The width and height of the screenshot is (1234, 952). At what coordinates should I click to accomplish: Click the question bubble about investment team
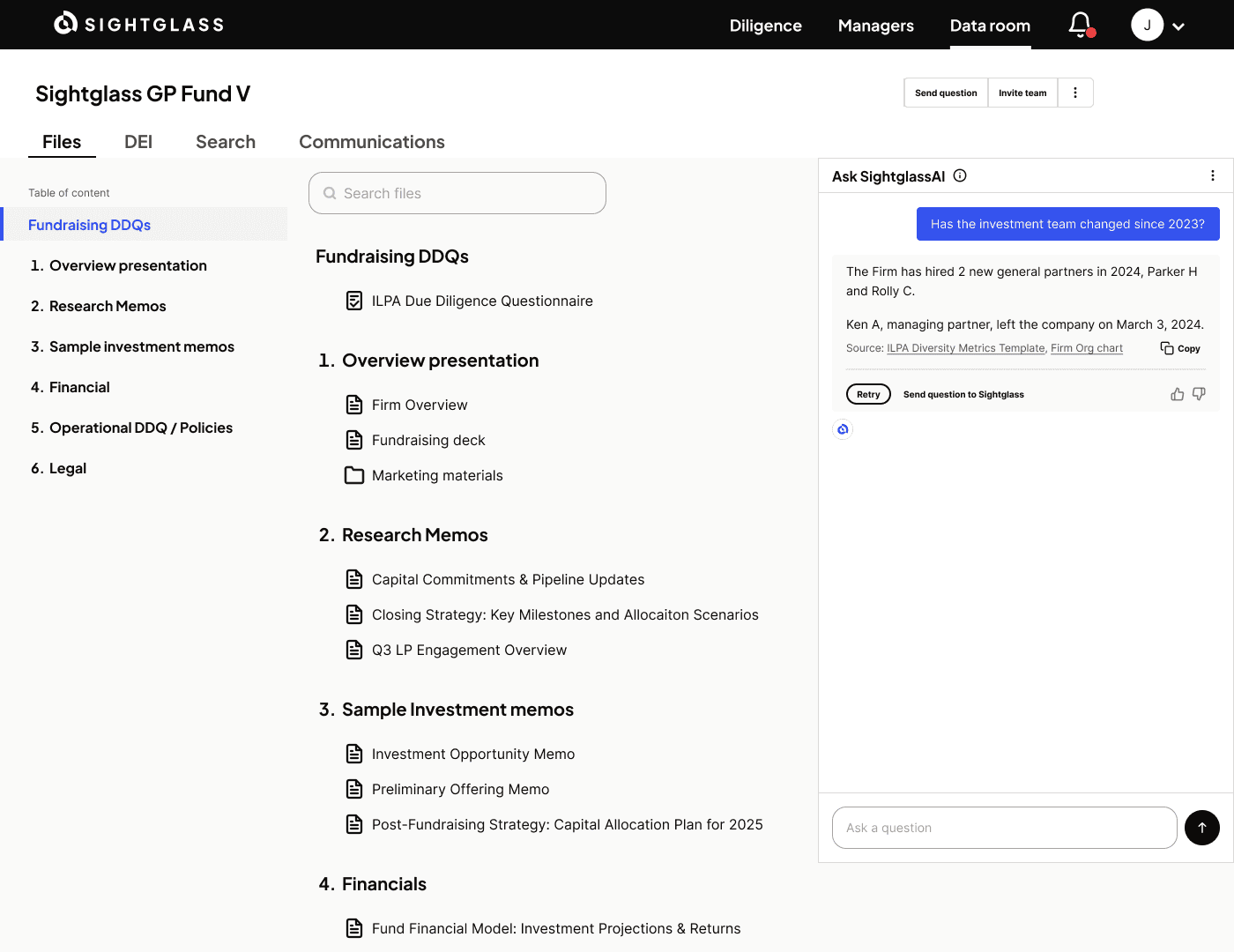[x=1068, y=224]
